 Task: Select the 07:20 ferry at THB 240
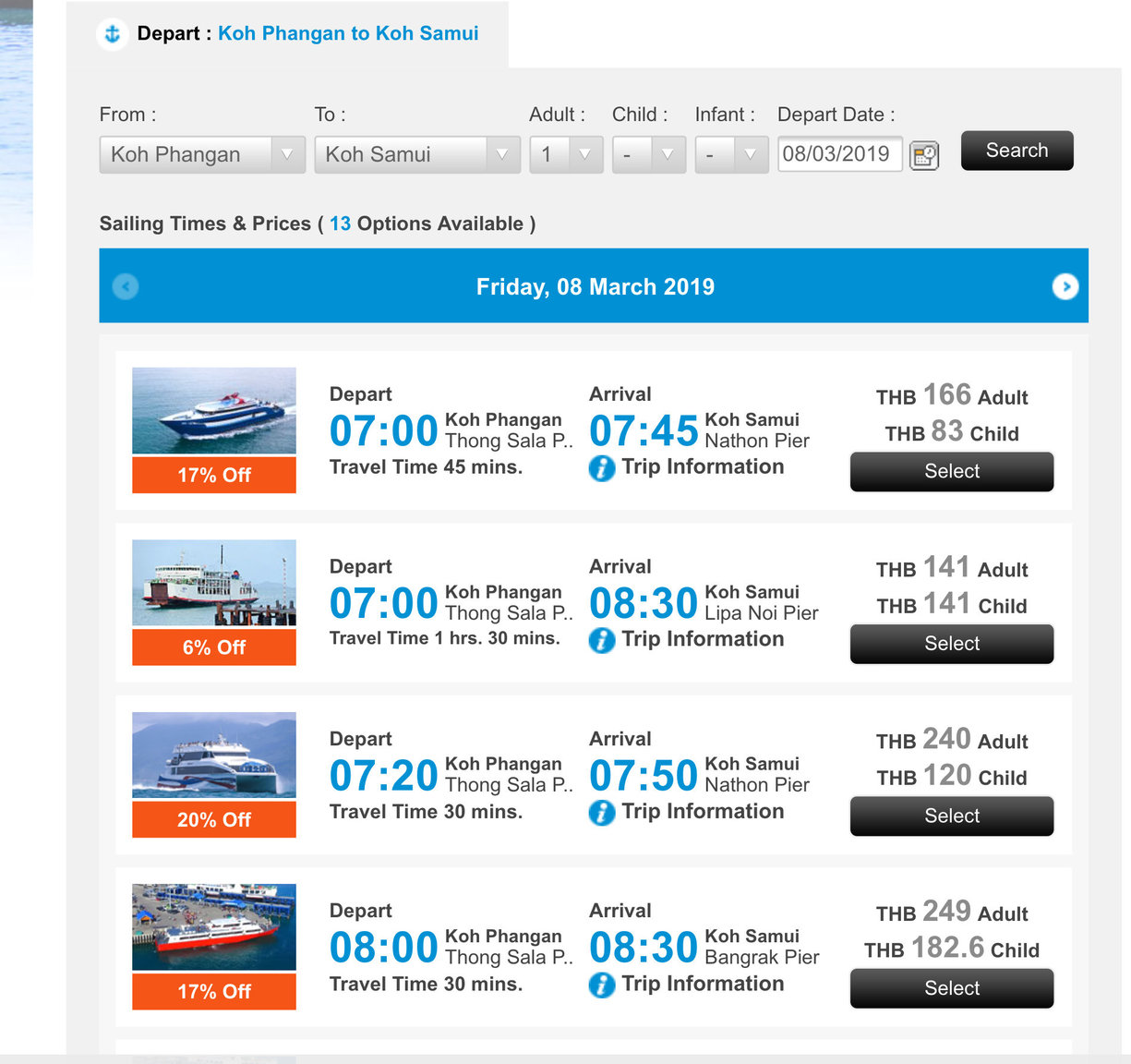[952, 816]
